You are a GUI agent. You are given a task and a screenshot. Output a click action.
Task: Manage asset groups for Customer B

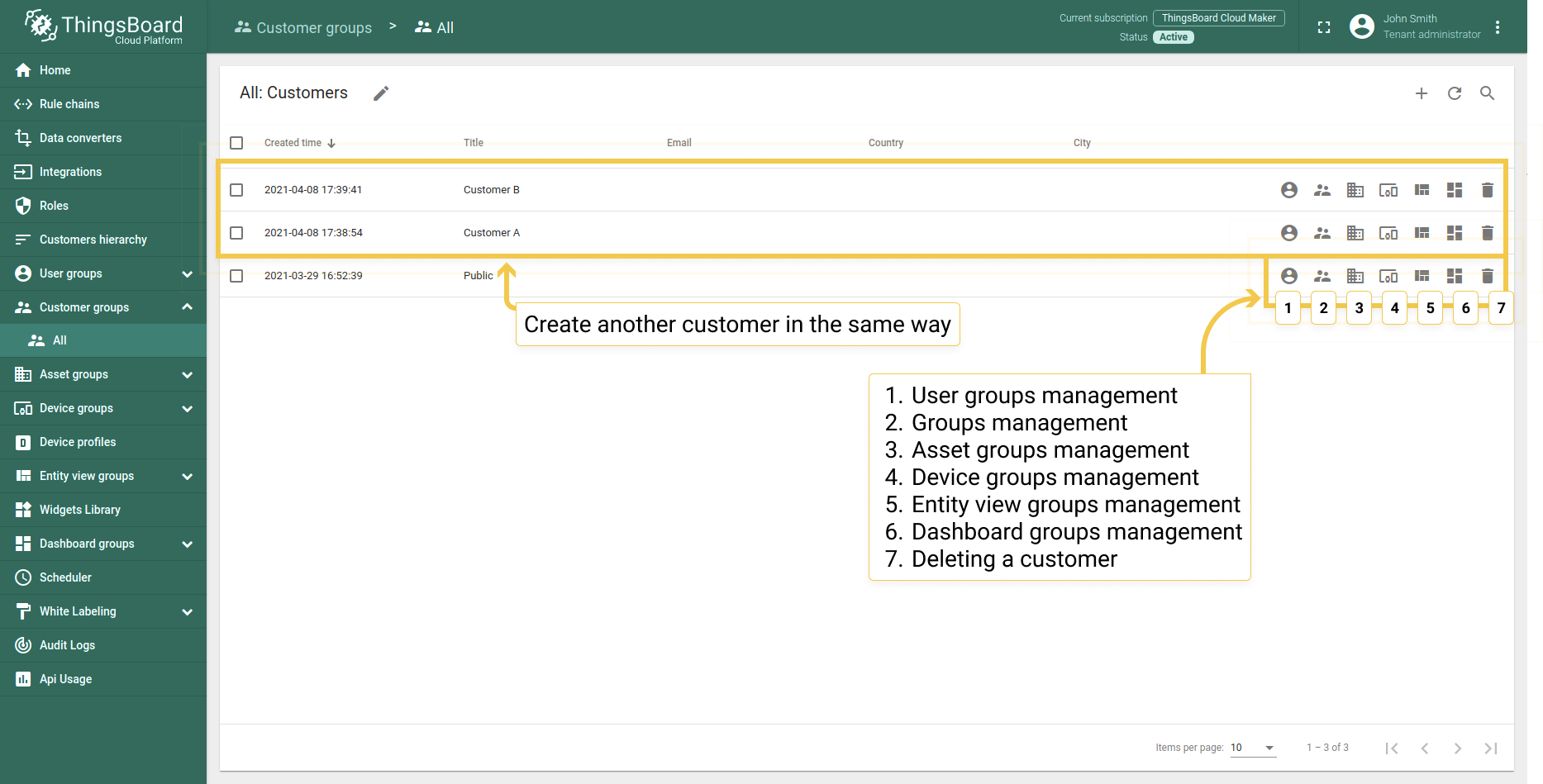[x=1355, y=190]
